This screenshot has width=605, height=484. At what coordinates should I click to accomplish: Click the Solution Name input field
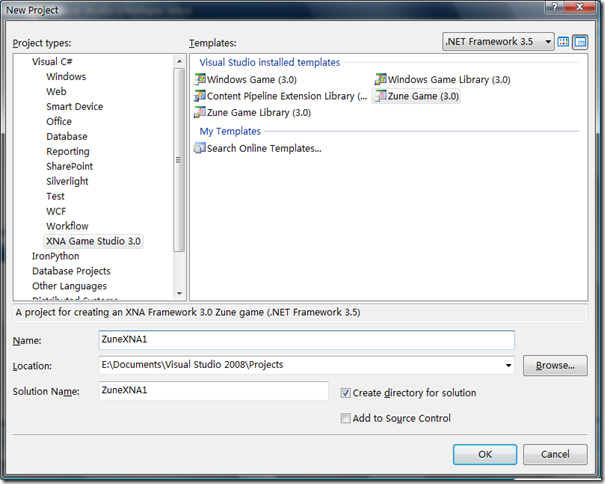(x=213, y=391)
